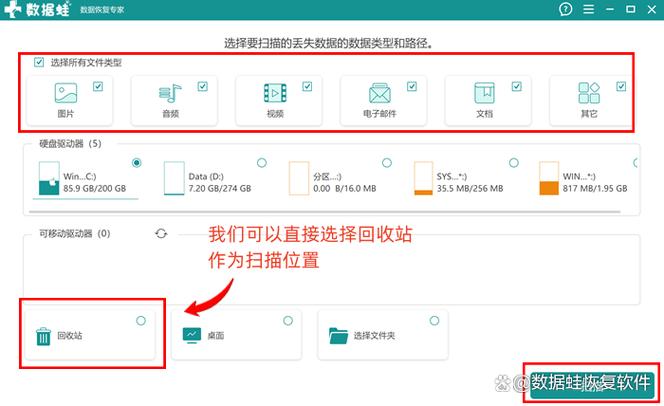Select the 其它 other types icon
This screenshot has height=406, width=664.
[589, 93]
